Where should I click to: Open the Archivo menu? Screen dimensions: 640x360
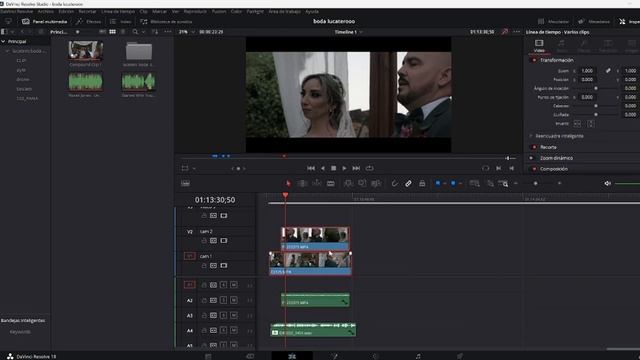click(x=46, y=11)
